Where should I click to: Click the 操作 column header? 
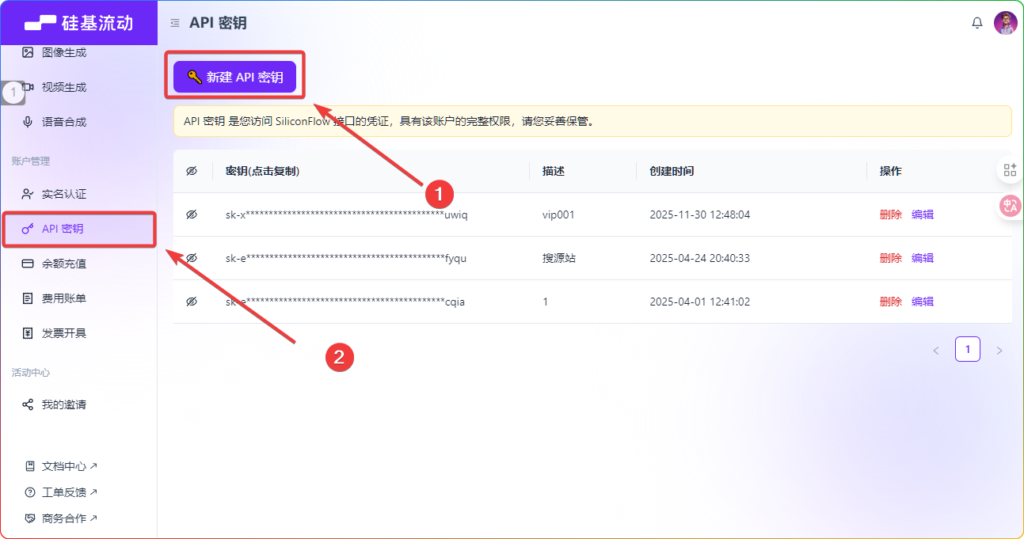890,171
